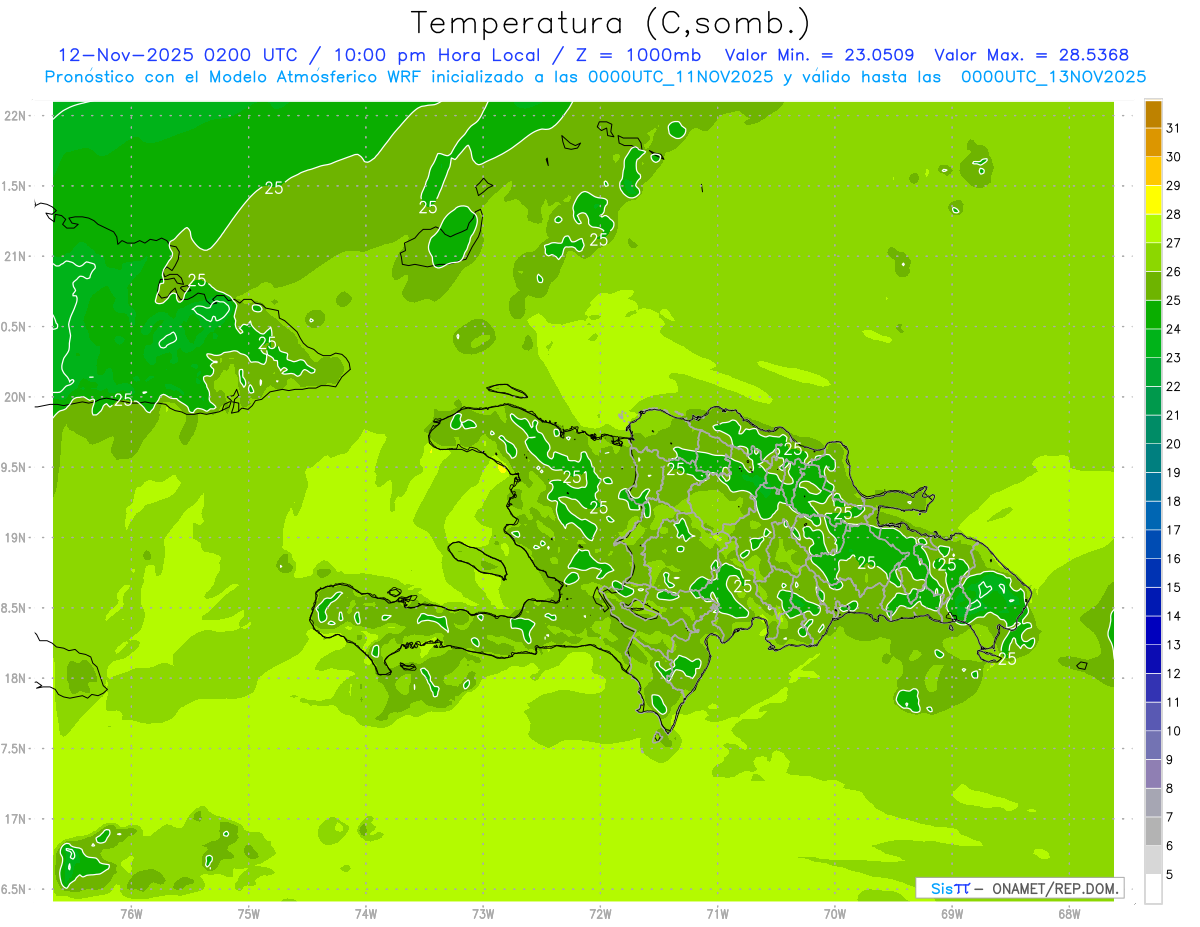Image resolution: width=1200 pixels, height=927 pixels.
Task: Click legend value '31'
Action: [x=1173, y=128]
